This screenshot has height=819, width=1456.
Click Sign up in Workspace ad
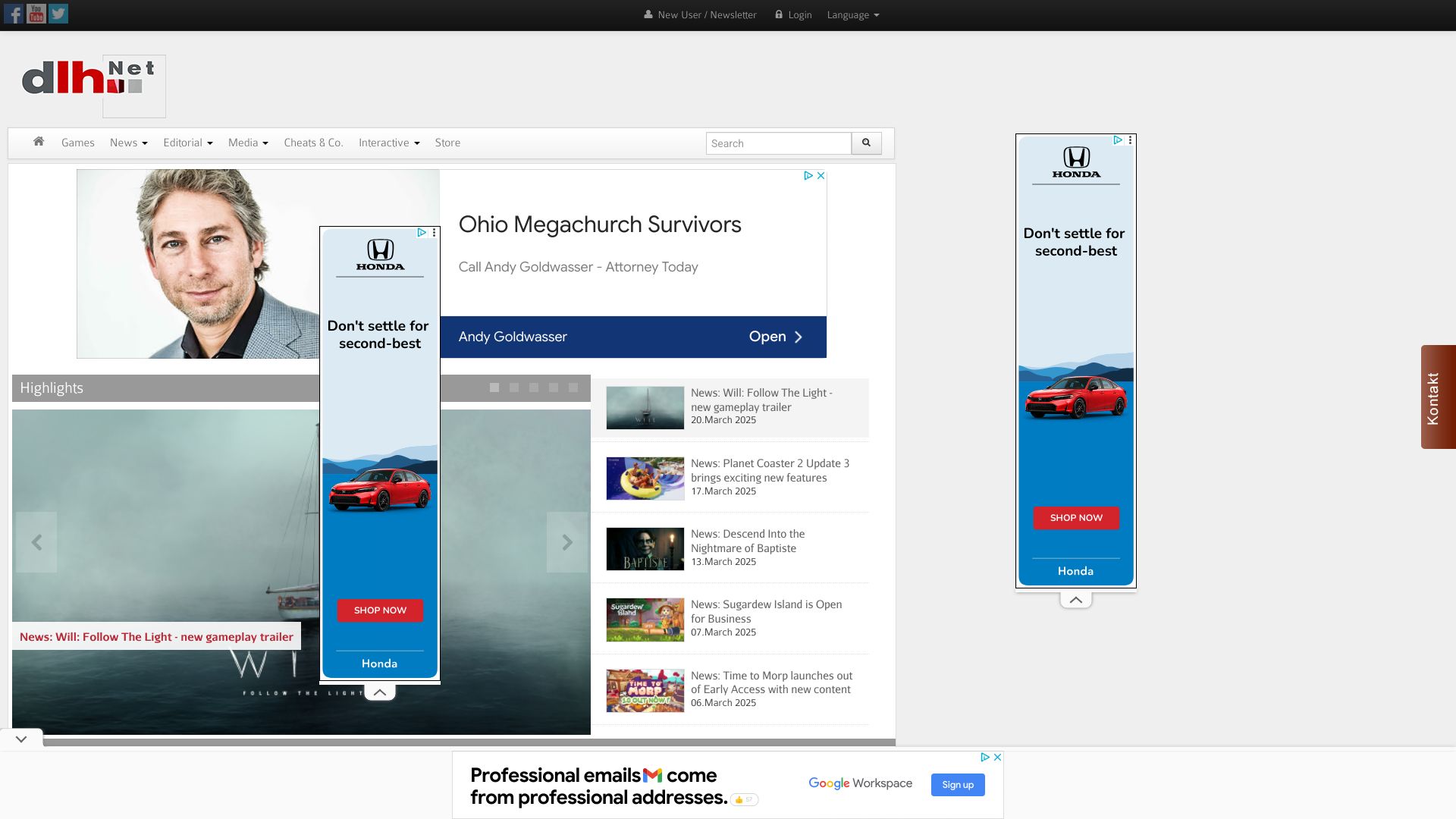click(957, 785)
